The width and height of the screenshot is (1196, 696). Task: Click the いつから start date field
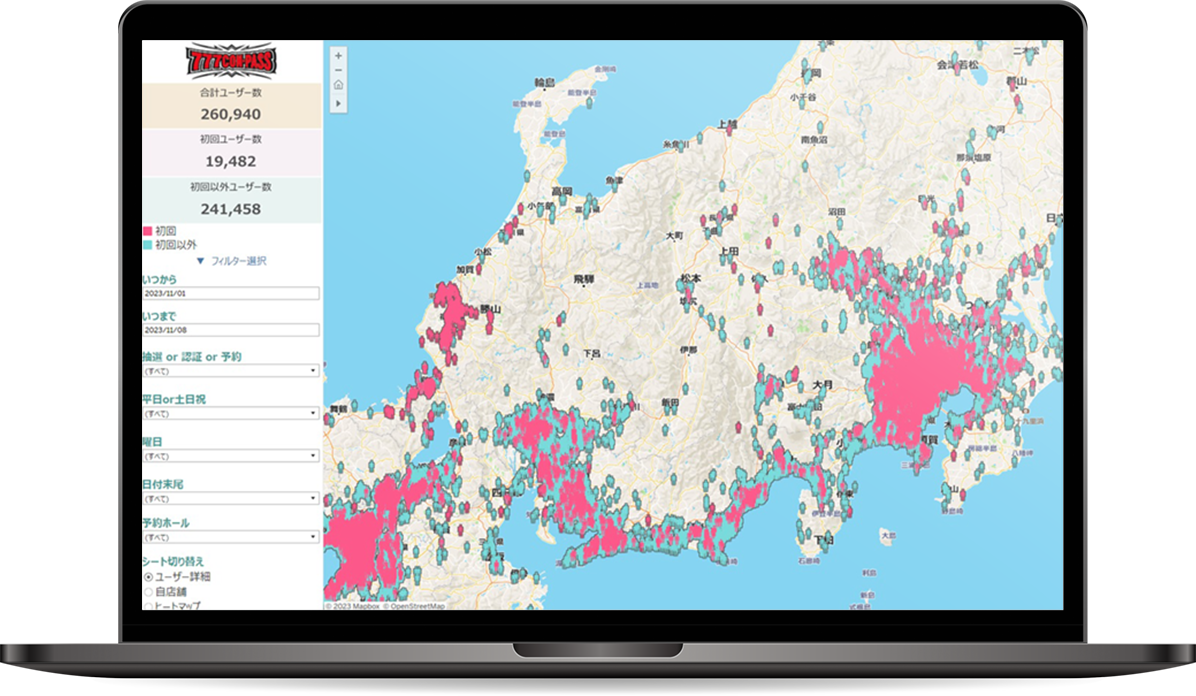[231, 294]
